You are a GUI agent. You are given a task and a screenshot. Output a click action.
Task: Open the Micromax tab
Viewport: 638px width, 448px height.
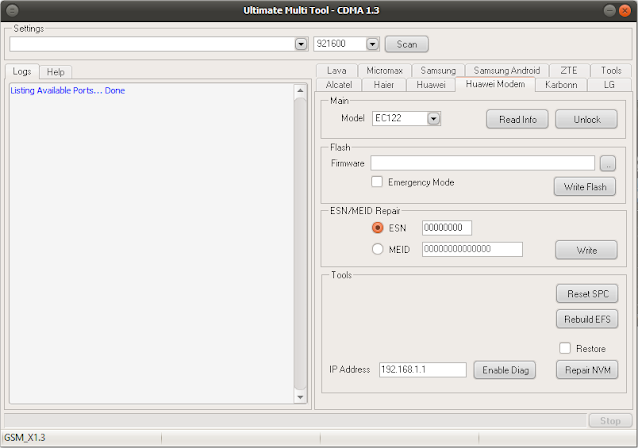point(385,70)
